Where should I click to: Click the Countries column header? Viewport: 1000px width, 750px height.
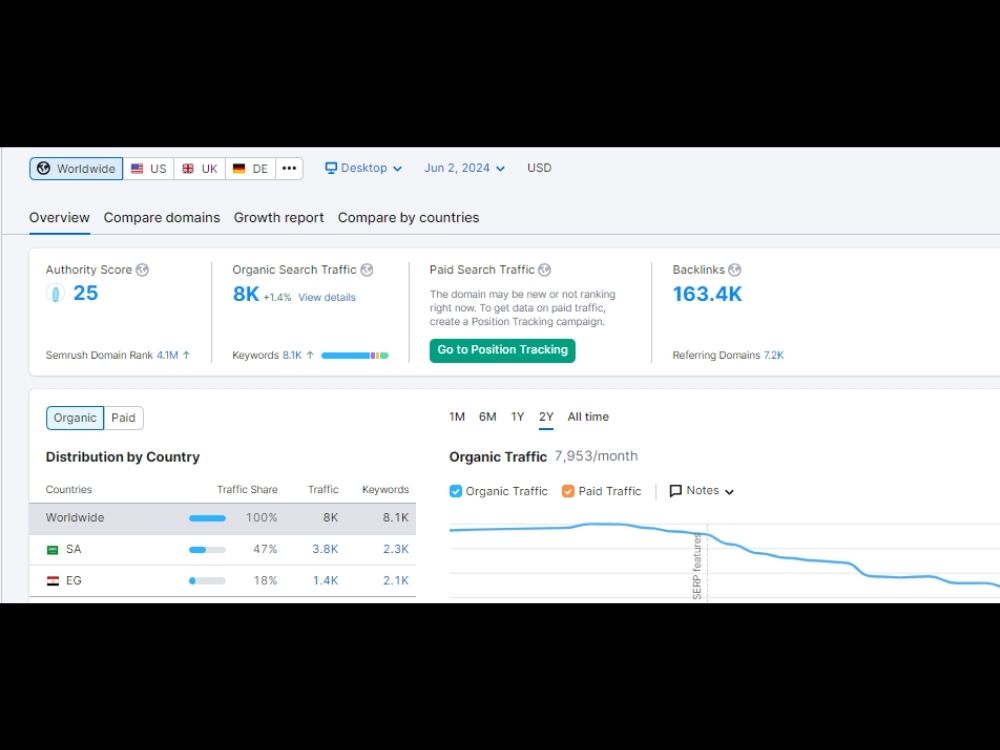(x=69, y=490)
